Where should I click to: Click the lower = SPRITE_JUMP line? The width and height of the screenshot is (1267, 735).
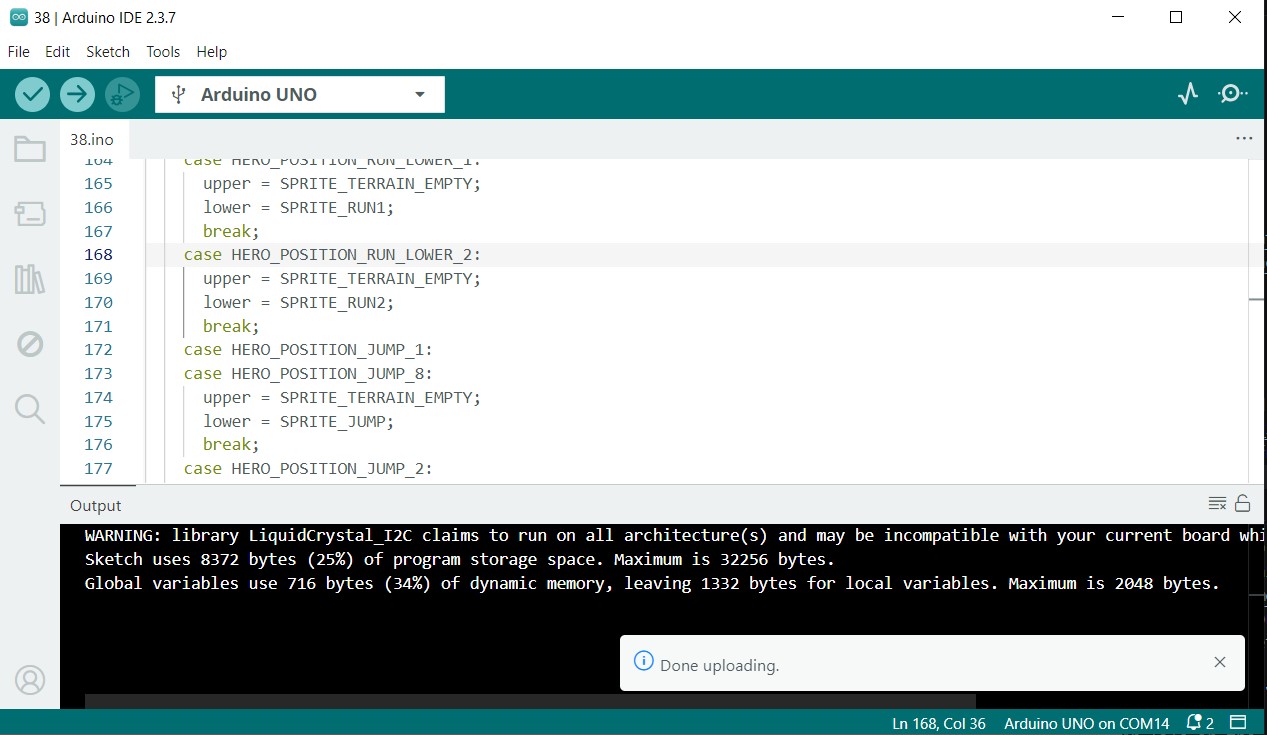pos(299,421)
